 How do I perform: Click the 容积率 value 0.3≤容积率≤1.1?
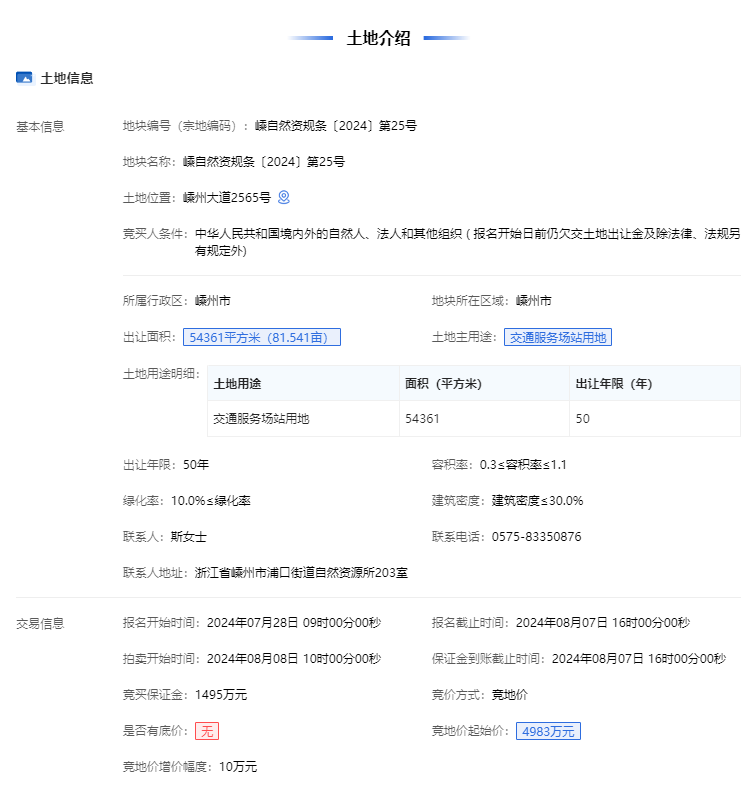(x=523, y=465)
